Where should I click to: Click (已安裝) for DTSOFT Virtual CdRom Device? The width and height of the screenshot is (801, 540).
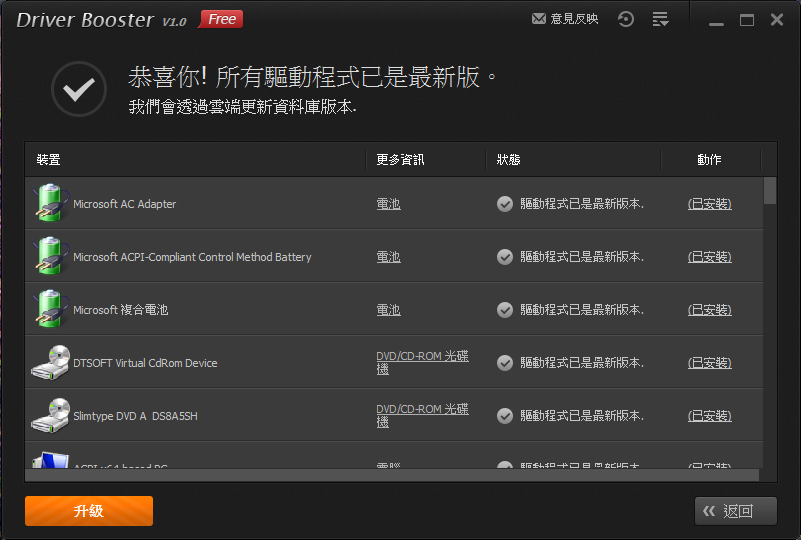710,363
